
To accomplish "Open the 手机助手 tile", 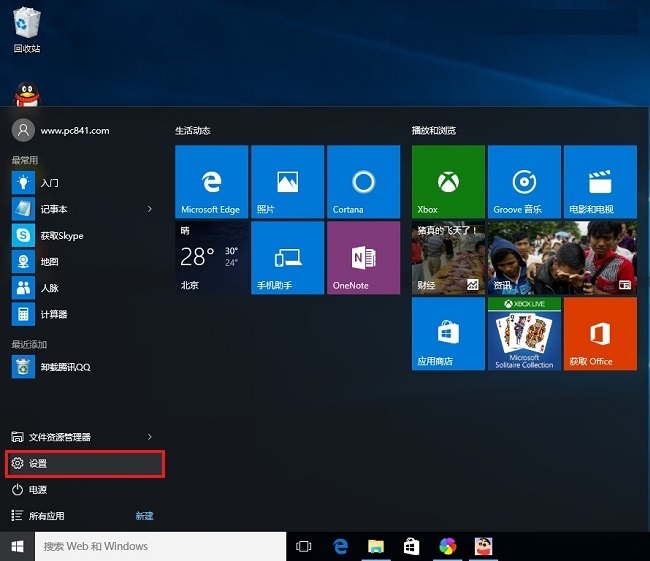I will pyautogui.click(x=287, y=257).
